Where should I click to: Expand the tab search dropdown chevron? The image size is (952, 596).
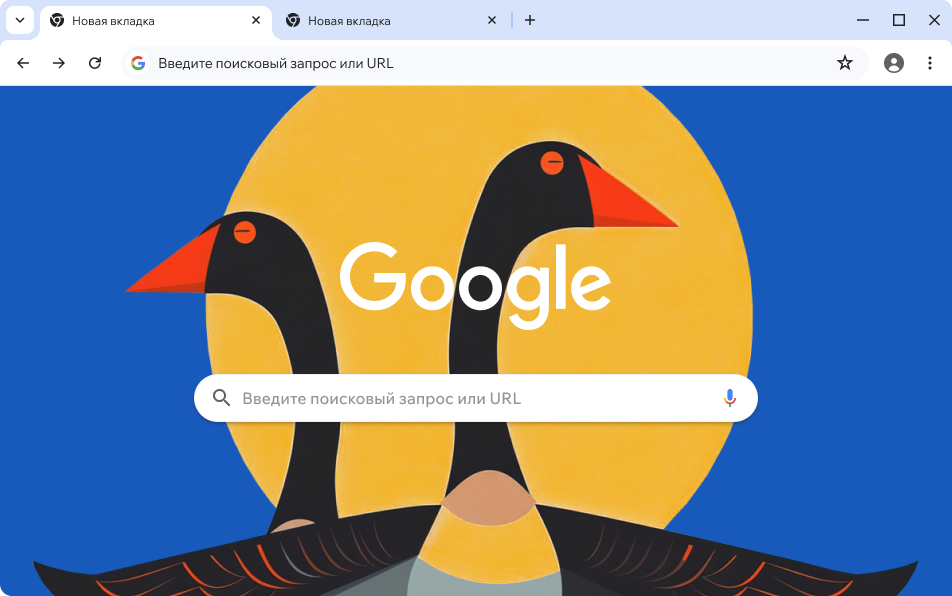[x=20, y=21]
